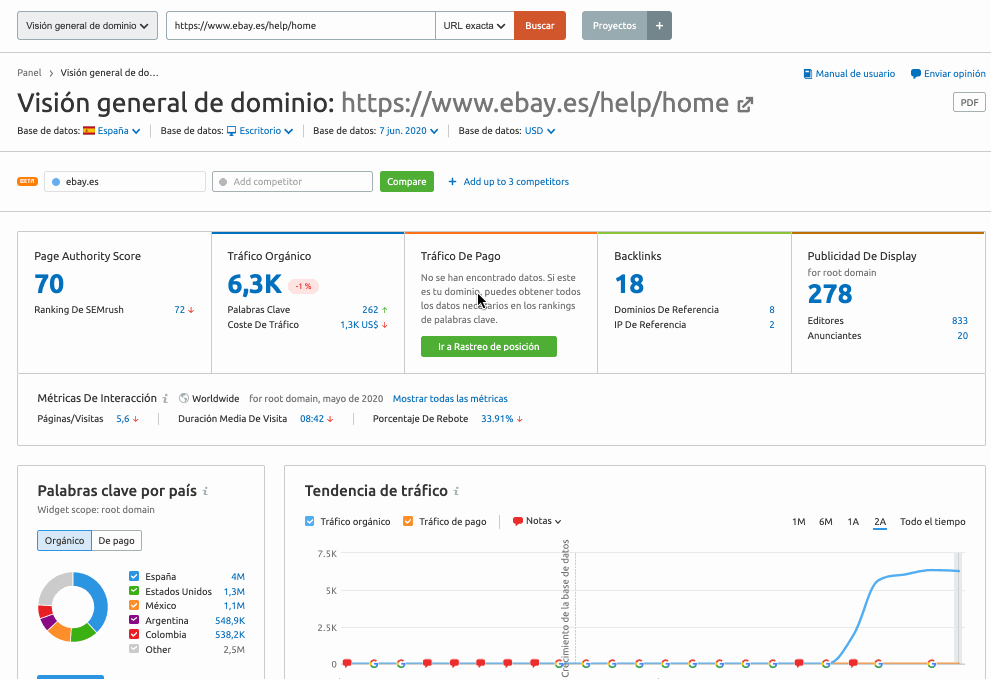Select the Orgánico tab

pyautogui.click(x=64, y=541)
